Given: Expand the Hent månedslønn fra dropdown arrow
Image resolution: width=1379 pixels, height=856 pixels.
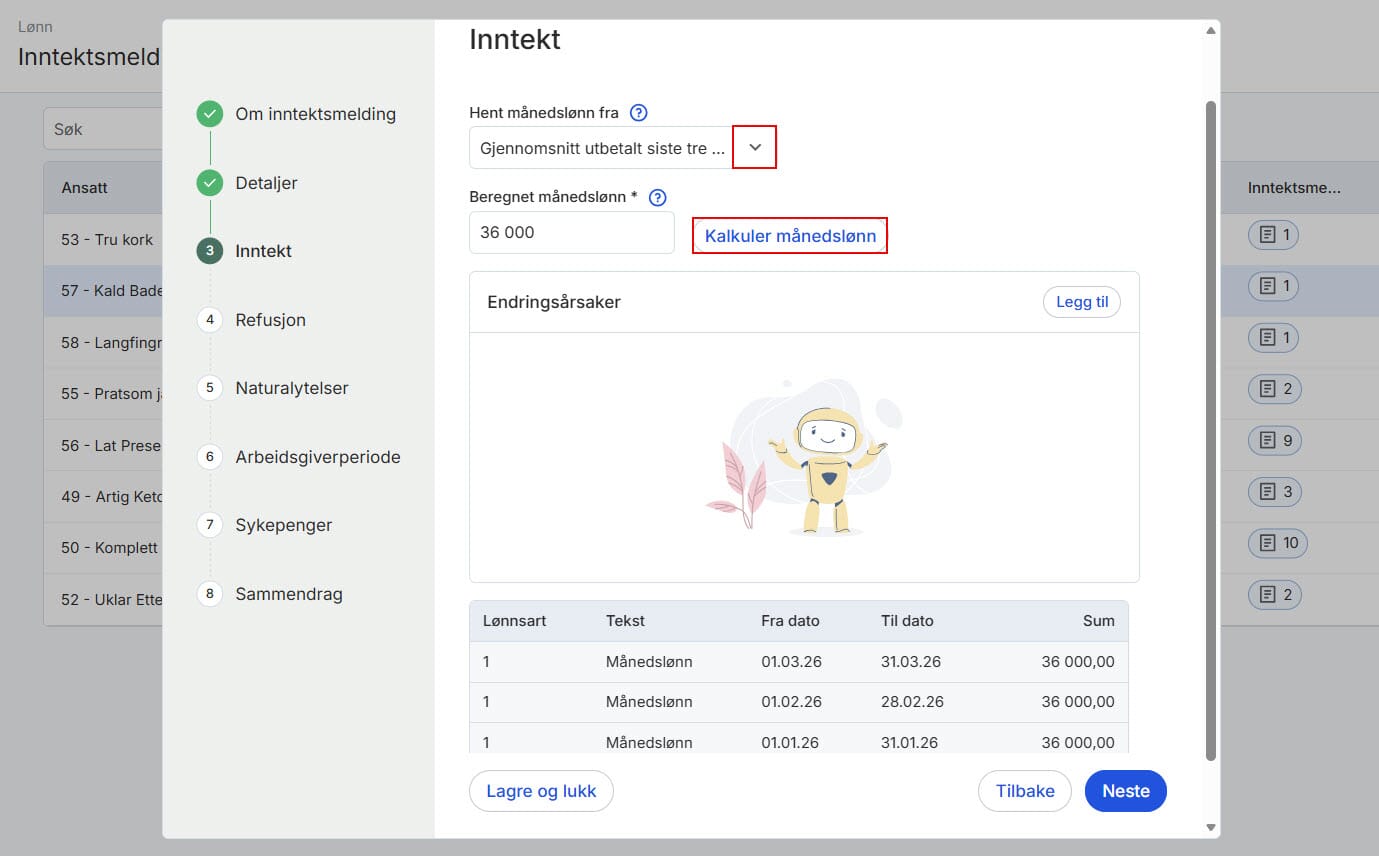Looking at the screenshot, I should [x=755, y=147].
